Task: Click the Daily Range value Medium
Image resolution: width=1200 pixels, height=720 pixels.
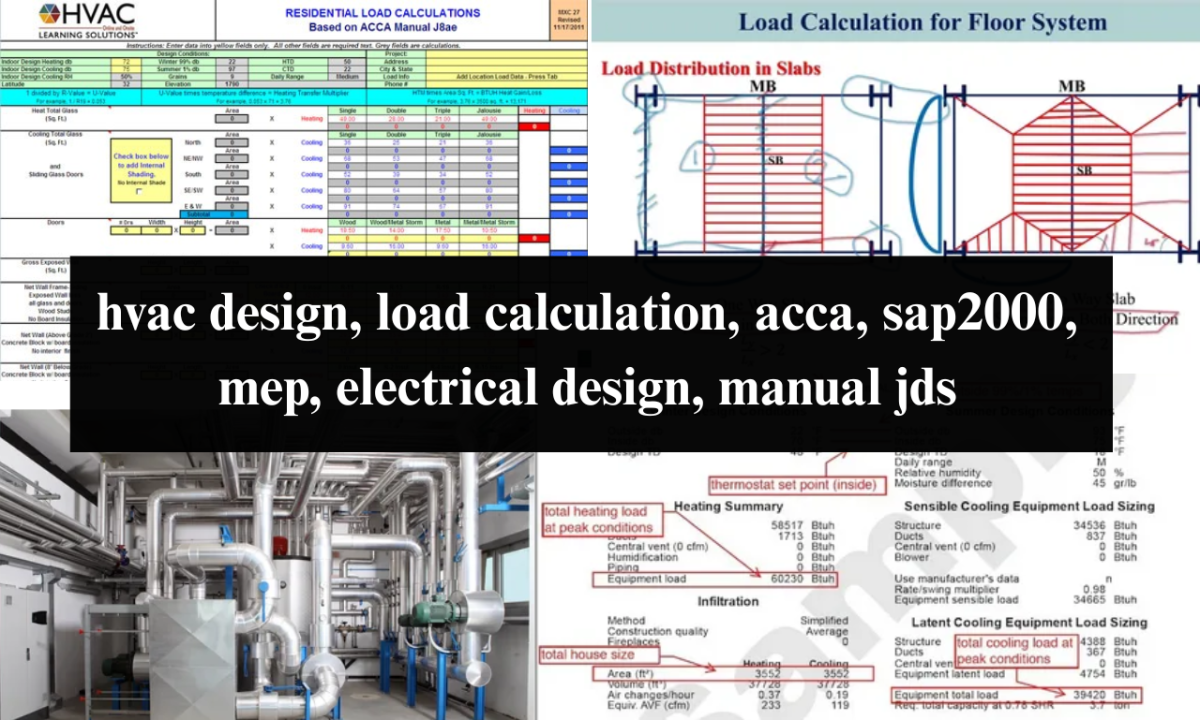Action: click(348, 76)
